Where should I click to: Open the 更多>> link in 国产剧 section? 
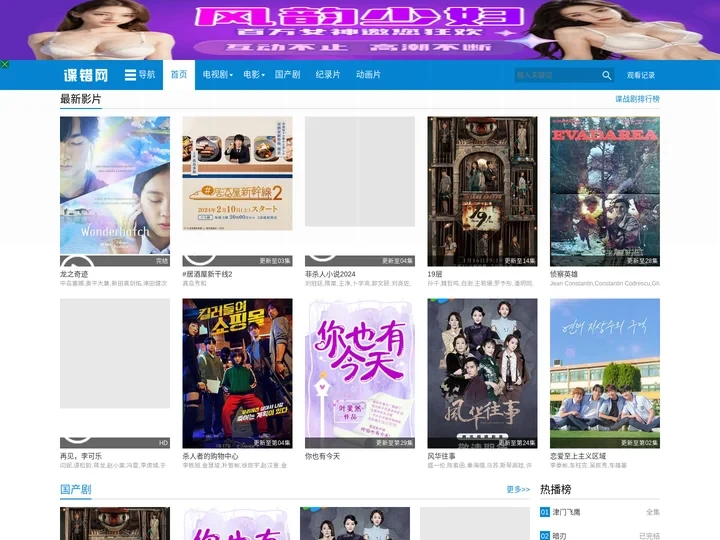[x=518, y=489]
